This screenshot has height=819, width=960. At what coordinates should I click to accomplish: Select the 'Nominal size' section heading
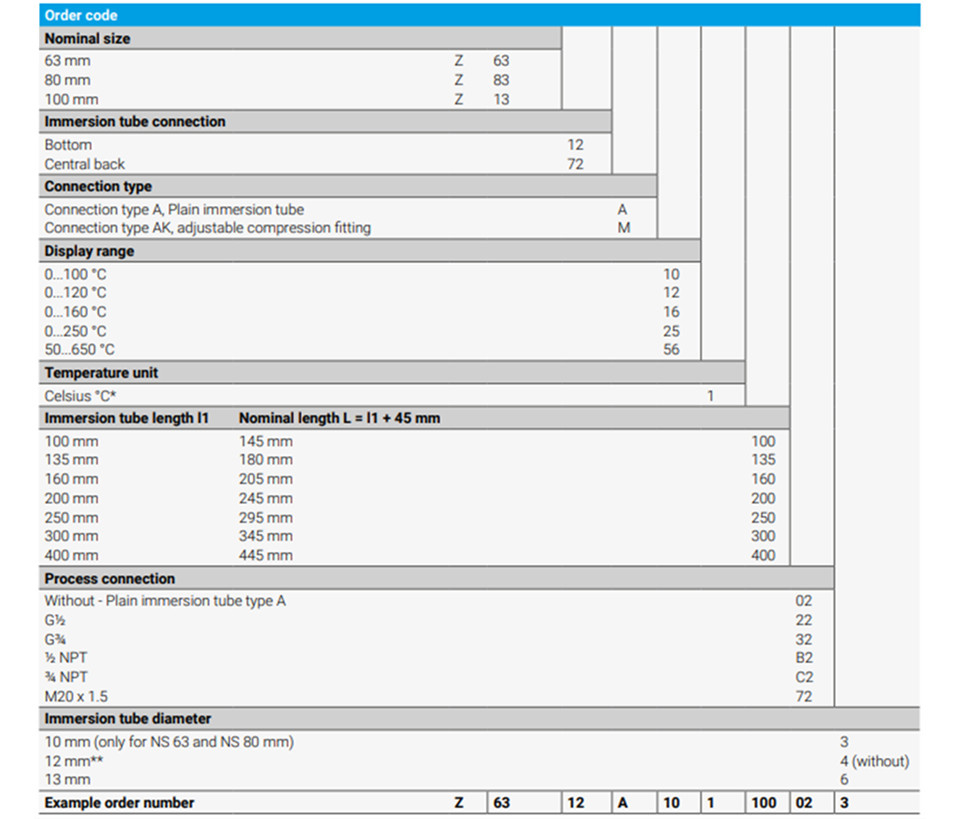87,39
